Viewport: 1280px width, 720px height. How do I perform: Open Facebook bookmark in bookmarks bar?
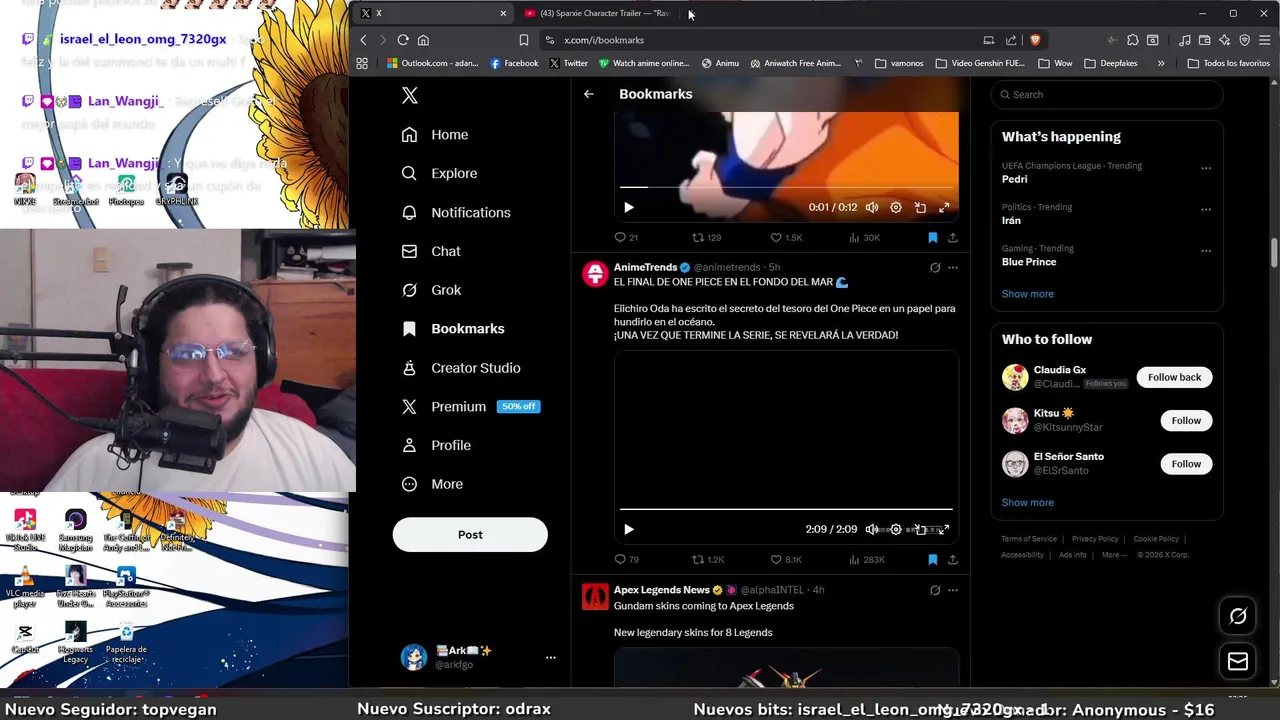[514, 63]
